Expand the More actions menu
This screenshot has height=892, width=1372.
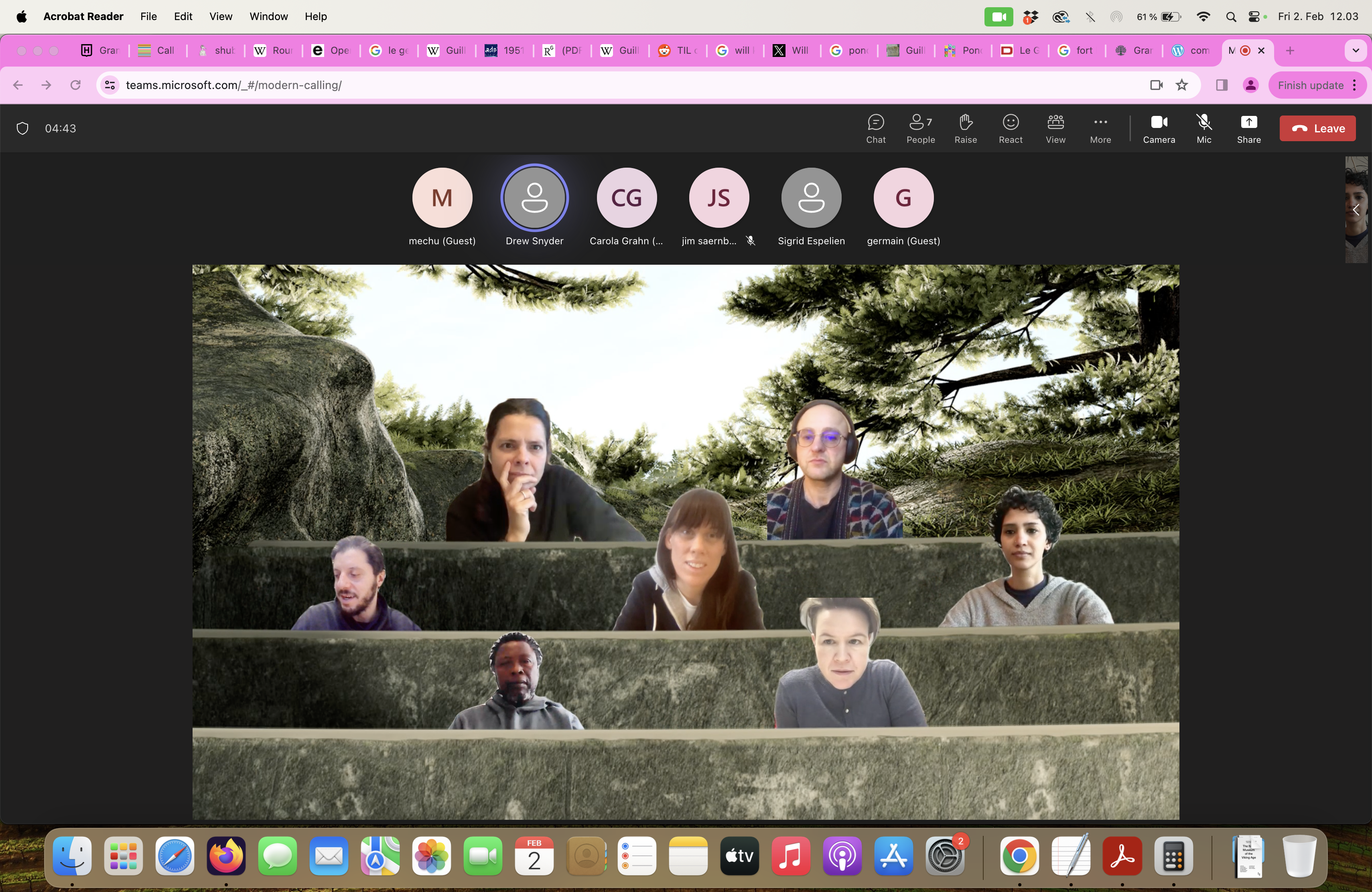1100,128
